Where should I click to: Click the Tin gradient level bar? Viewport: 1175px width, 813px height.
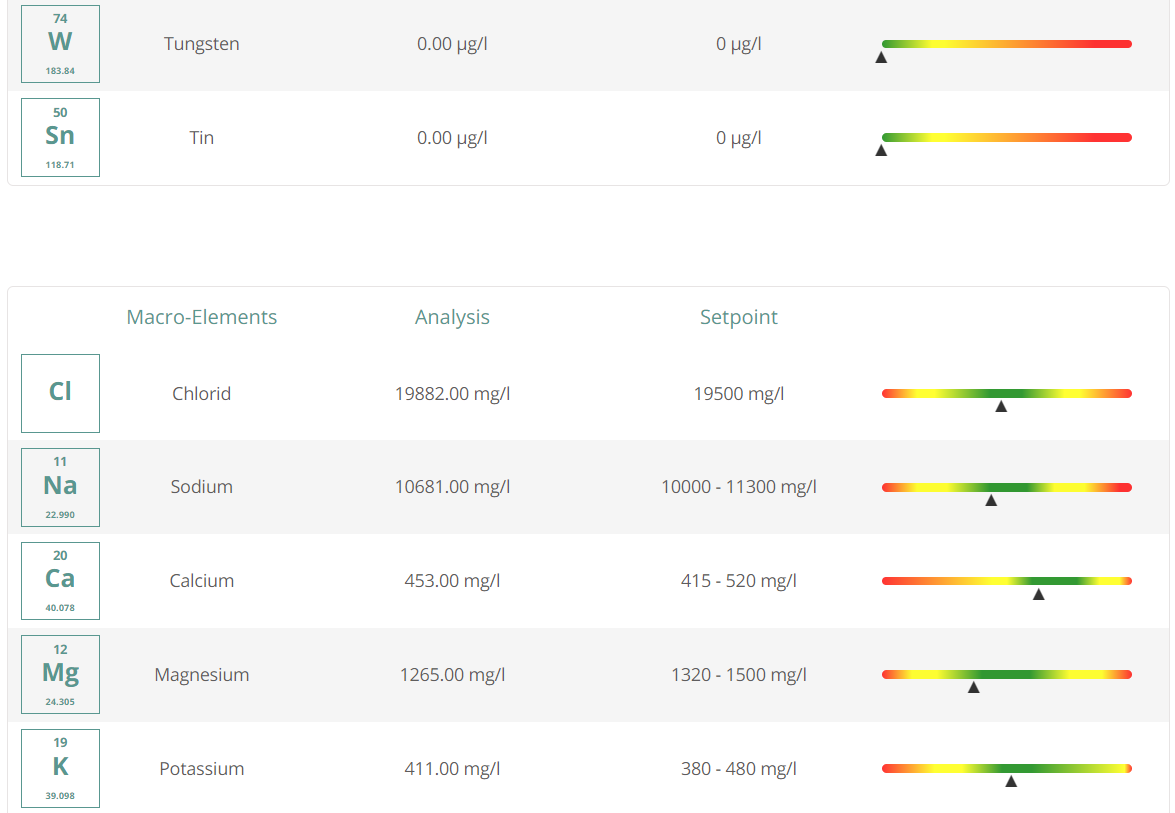point(1006,138)
